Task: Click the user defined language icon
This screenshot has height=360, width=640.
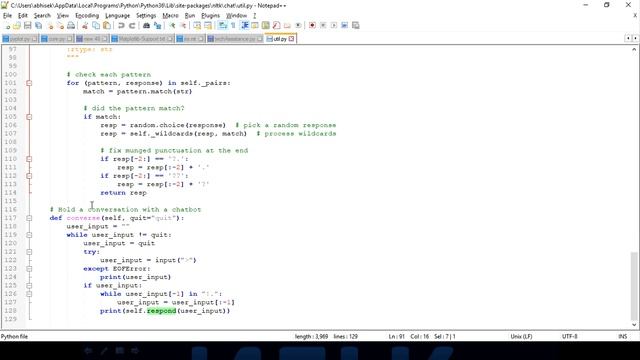Action: [255, 25]
